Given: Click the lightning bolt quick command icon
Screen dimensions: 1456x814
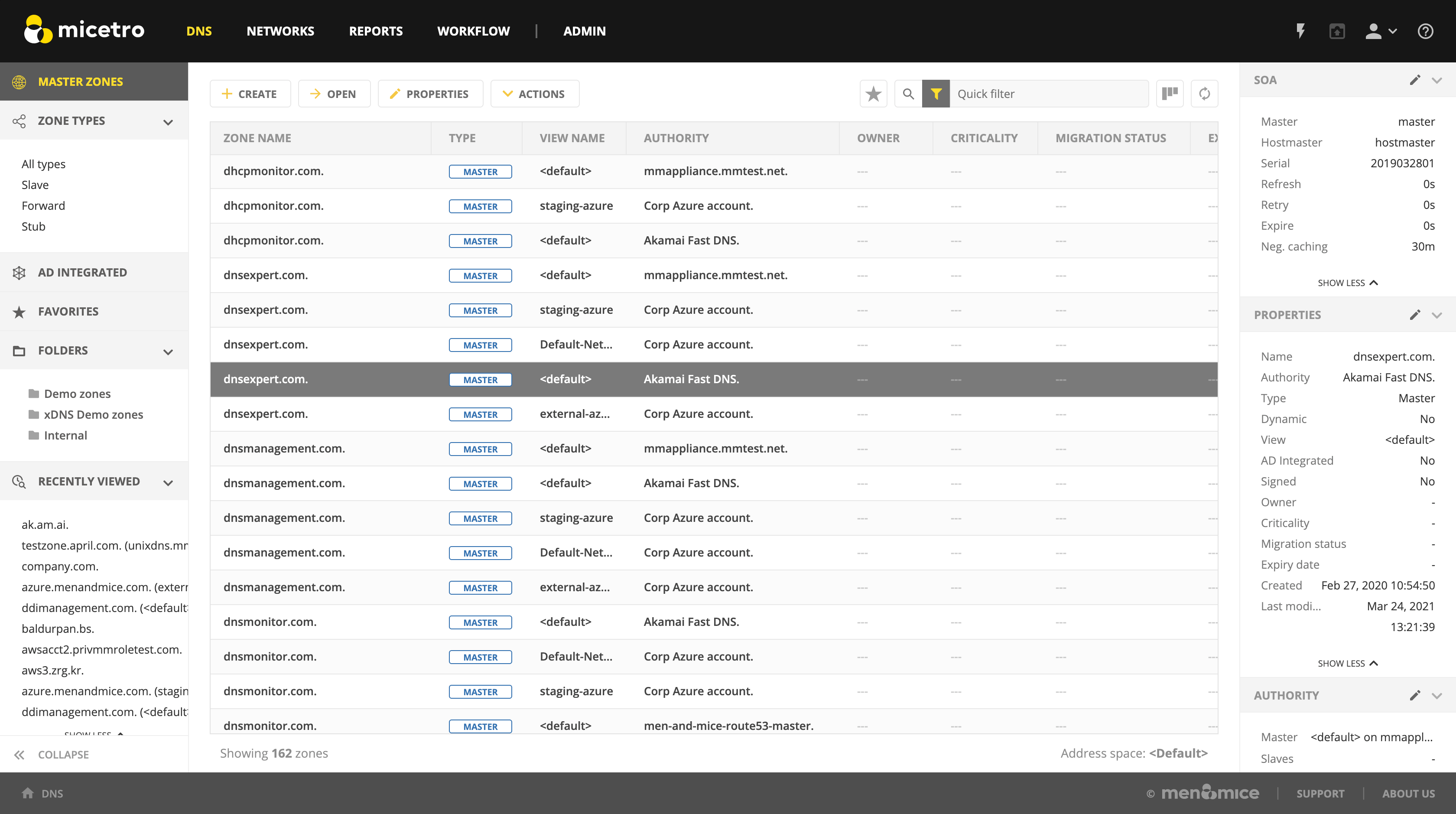Looking at the screenshot, I should (x=1300, y=31).
